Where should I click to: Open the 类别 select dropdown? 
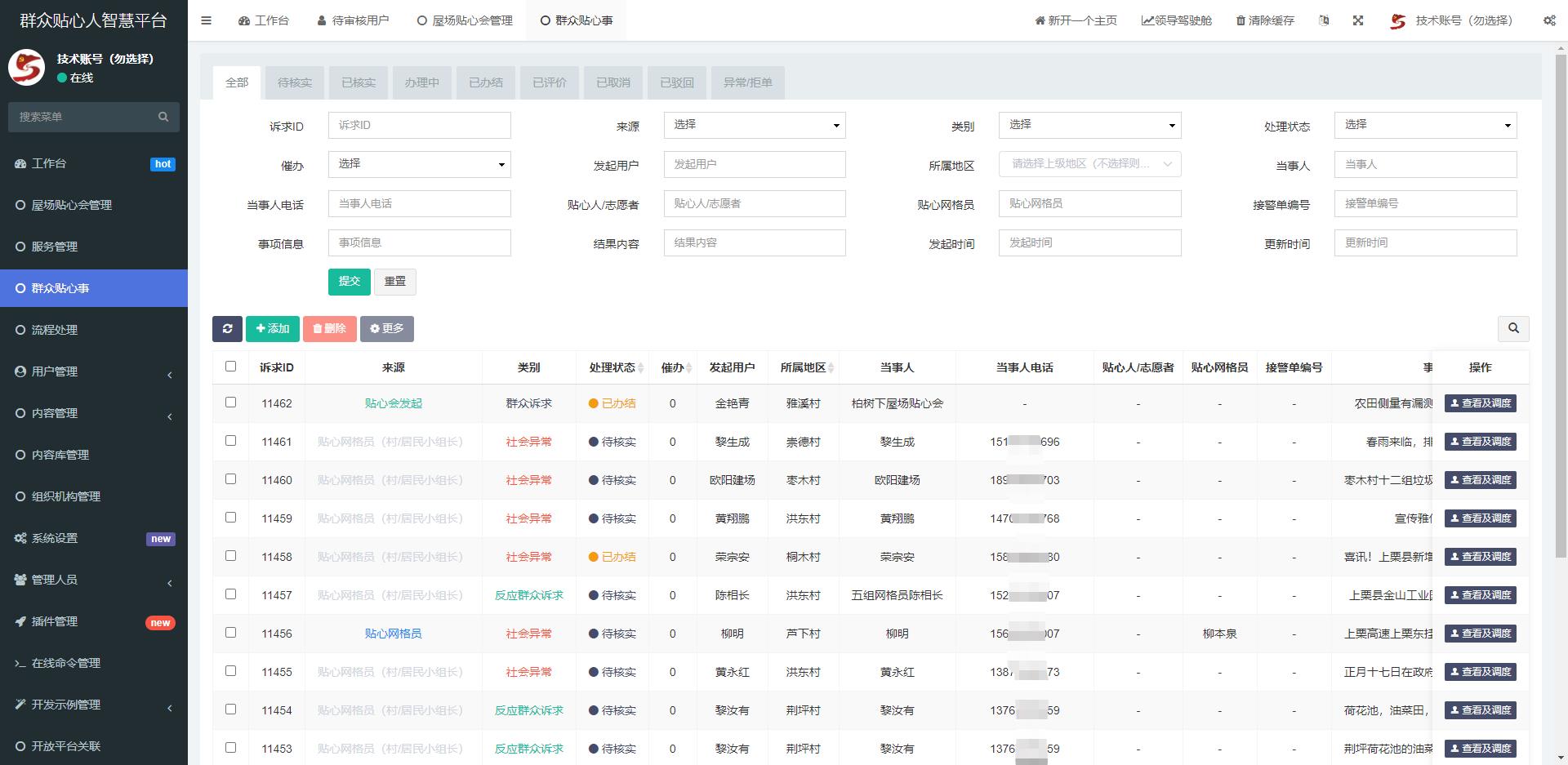click(1089, 125)
